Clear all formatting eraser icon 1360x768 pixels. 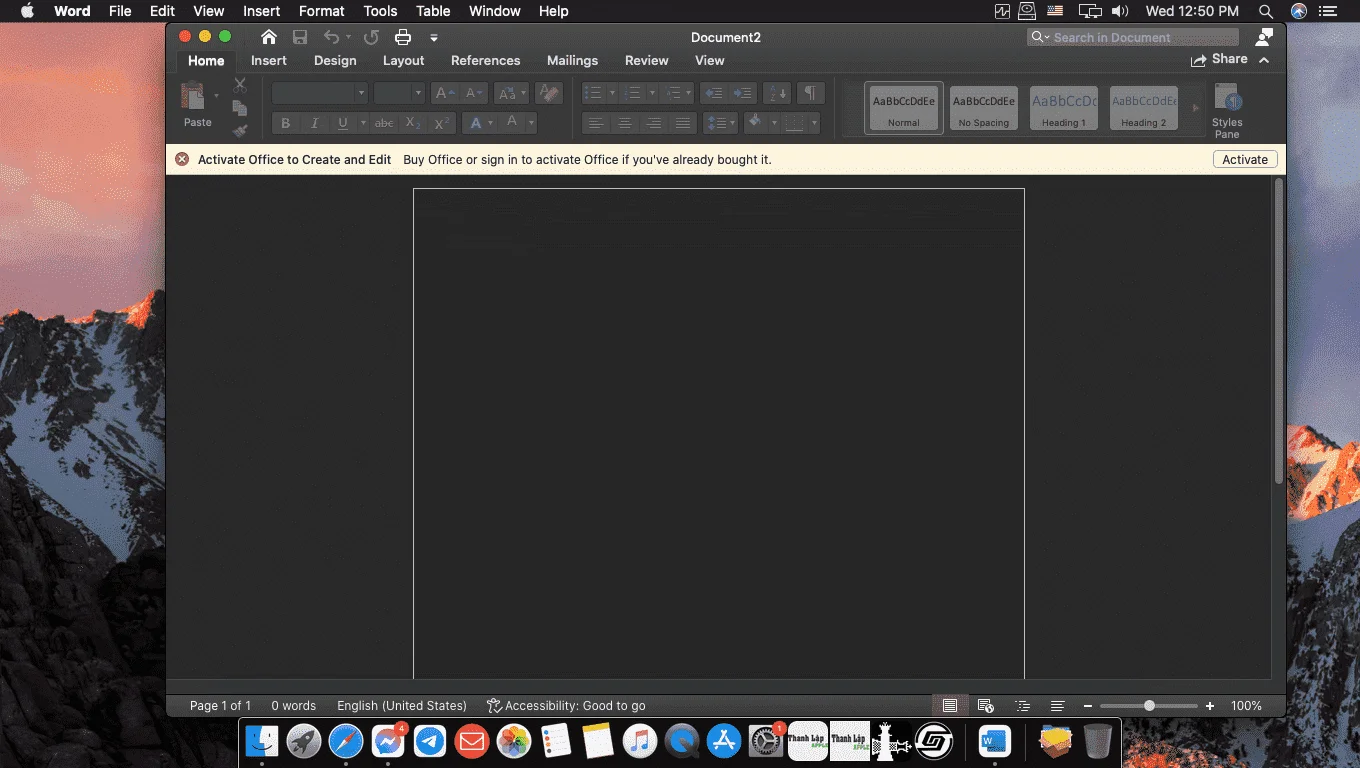click(x=547, y=93)
